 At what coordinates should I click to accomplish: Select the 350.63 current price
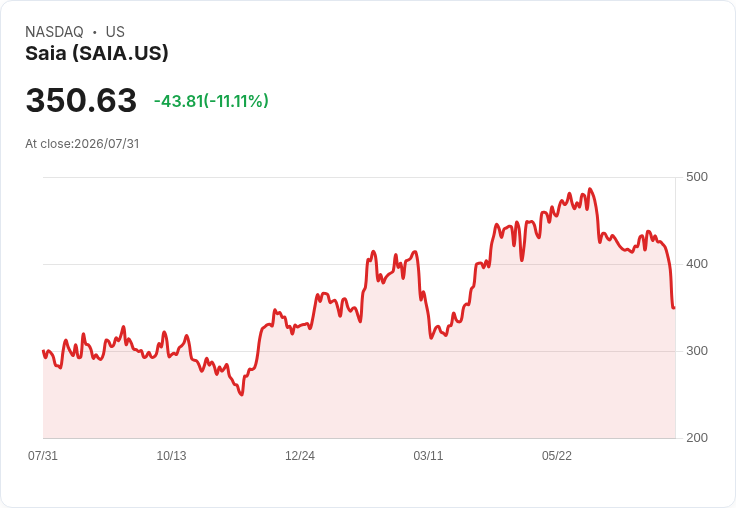[x=81, y=100]
